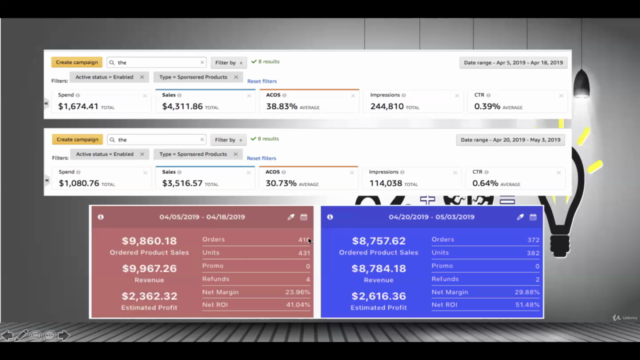The image size is (640, 360).
Task: Click search magnifier in Apr 20 panel
Action: point(112,140)
